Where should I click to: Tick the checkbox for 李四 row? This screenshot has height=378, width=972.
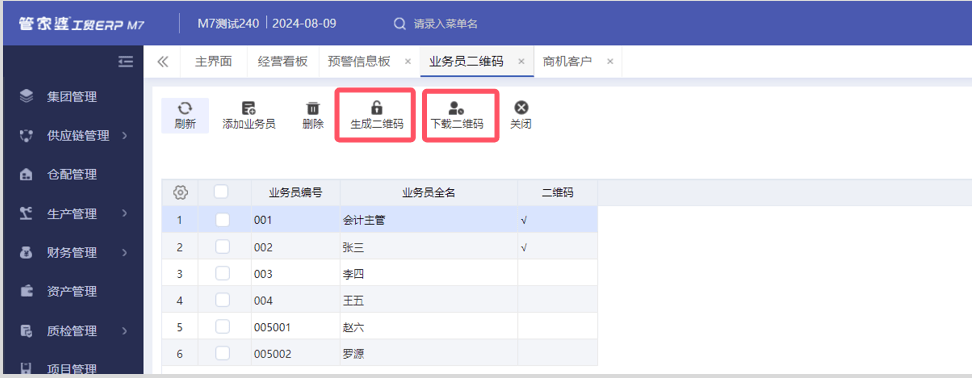click(223, 273)
